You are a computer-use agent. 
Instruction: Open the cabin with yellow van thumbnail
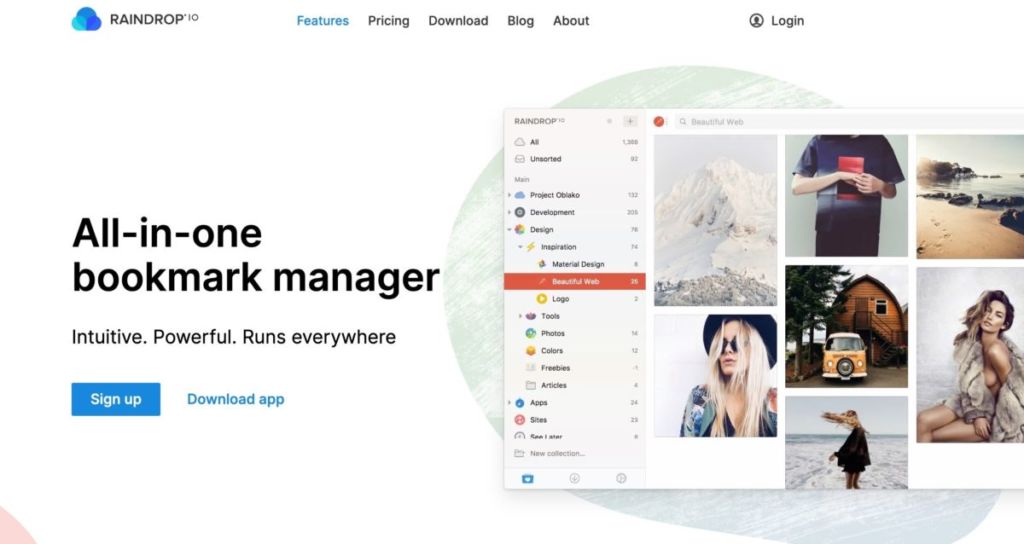[x=846, y=327]
